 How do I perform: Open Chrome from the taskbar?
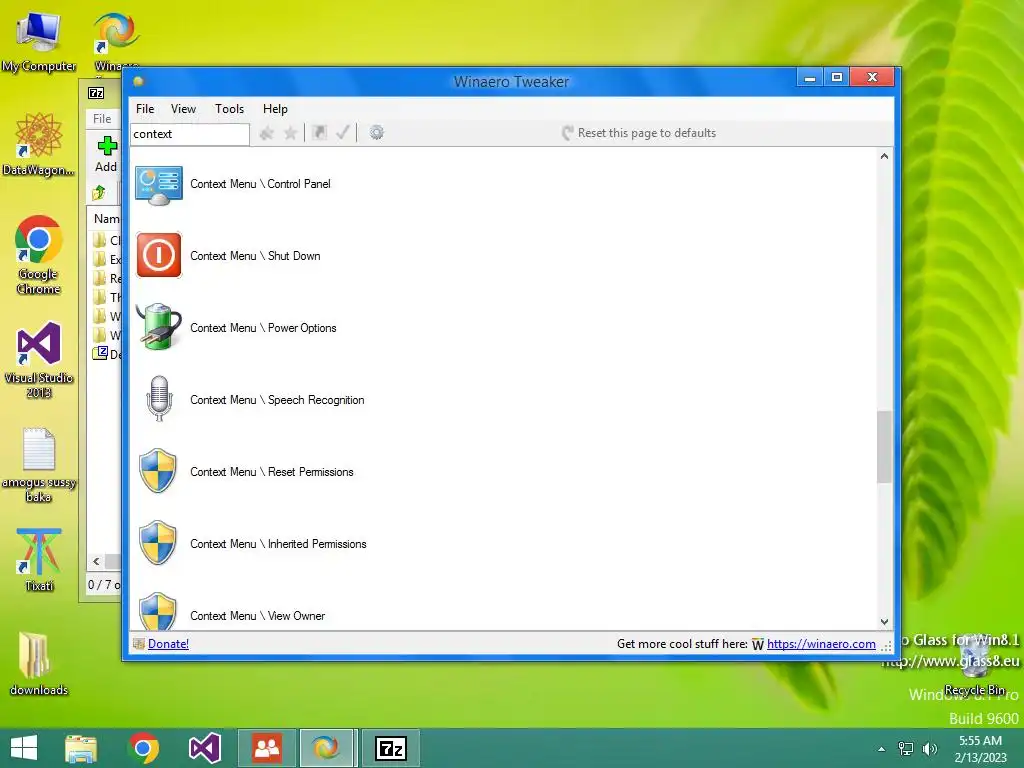[x=143, y=748]
